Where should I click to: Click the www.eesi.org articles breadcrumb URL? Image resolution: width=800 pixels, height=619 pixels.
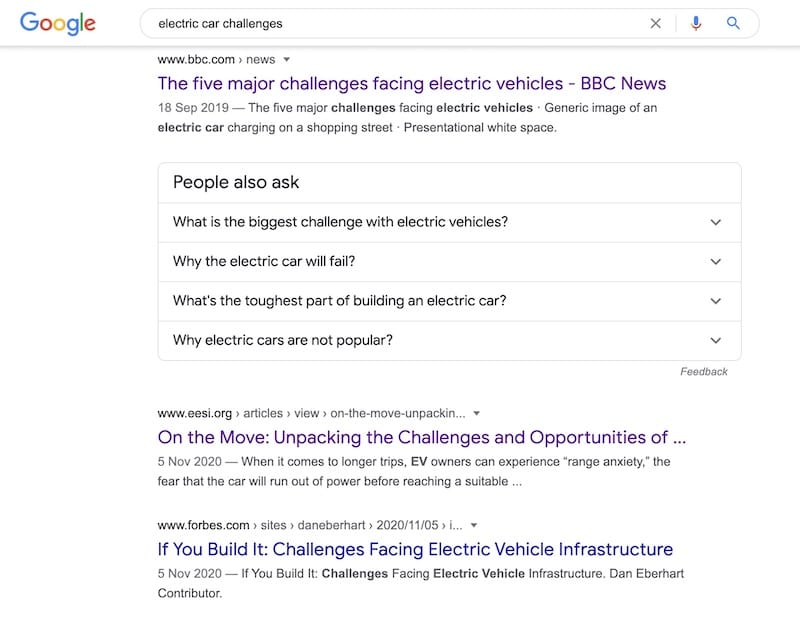tap(310, 413)
